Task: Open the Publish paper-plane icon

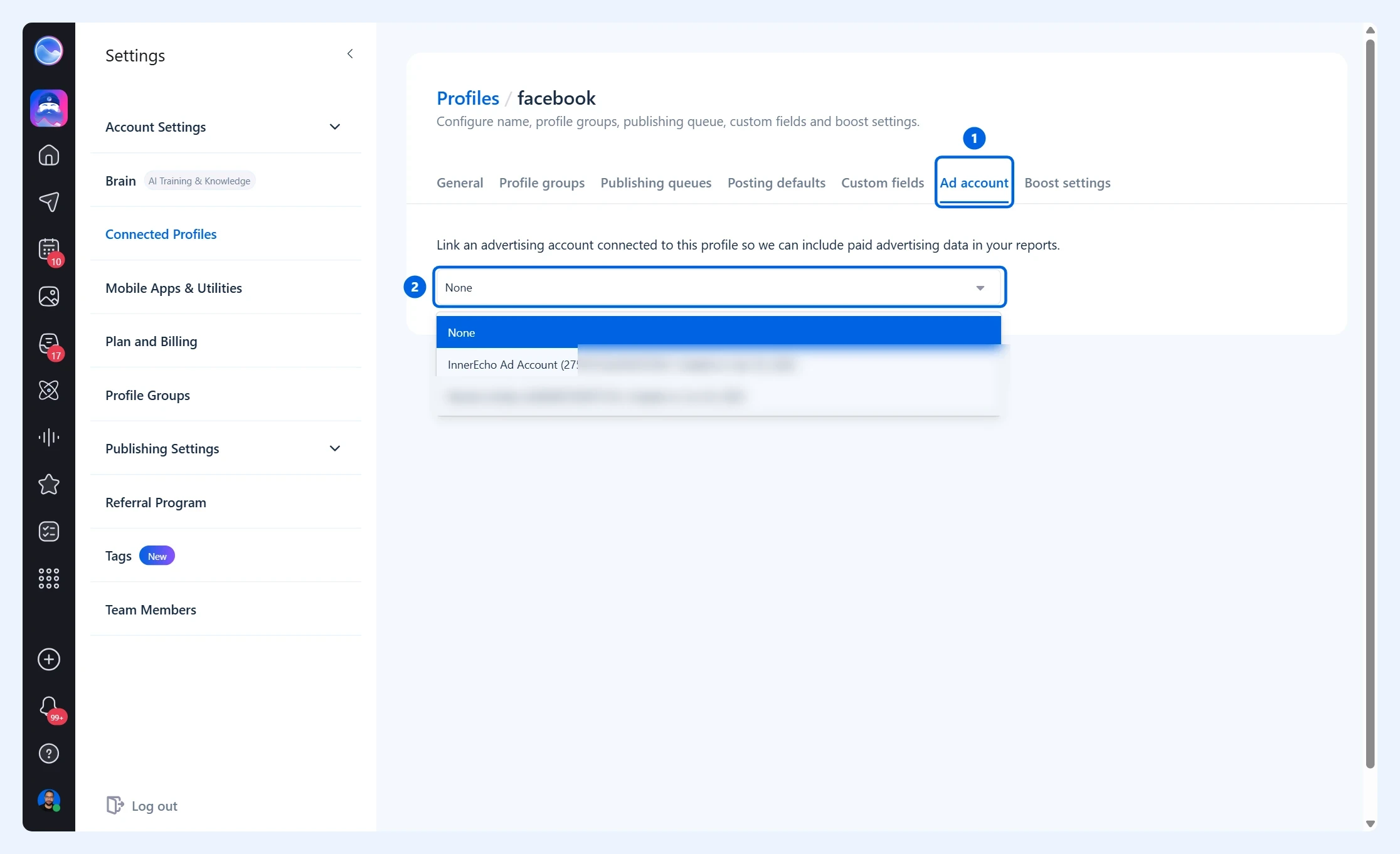Action: (x=49, y=202)
